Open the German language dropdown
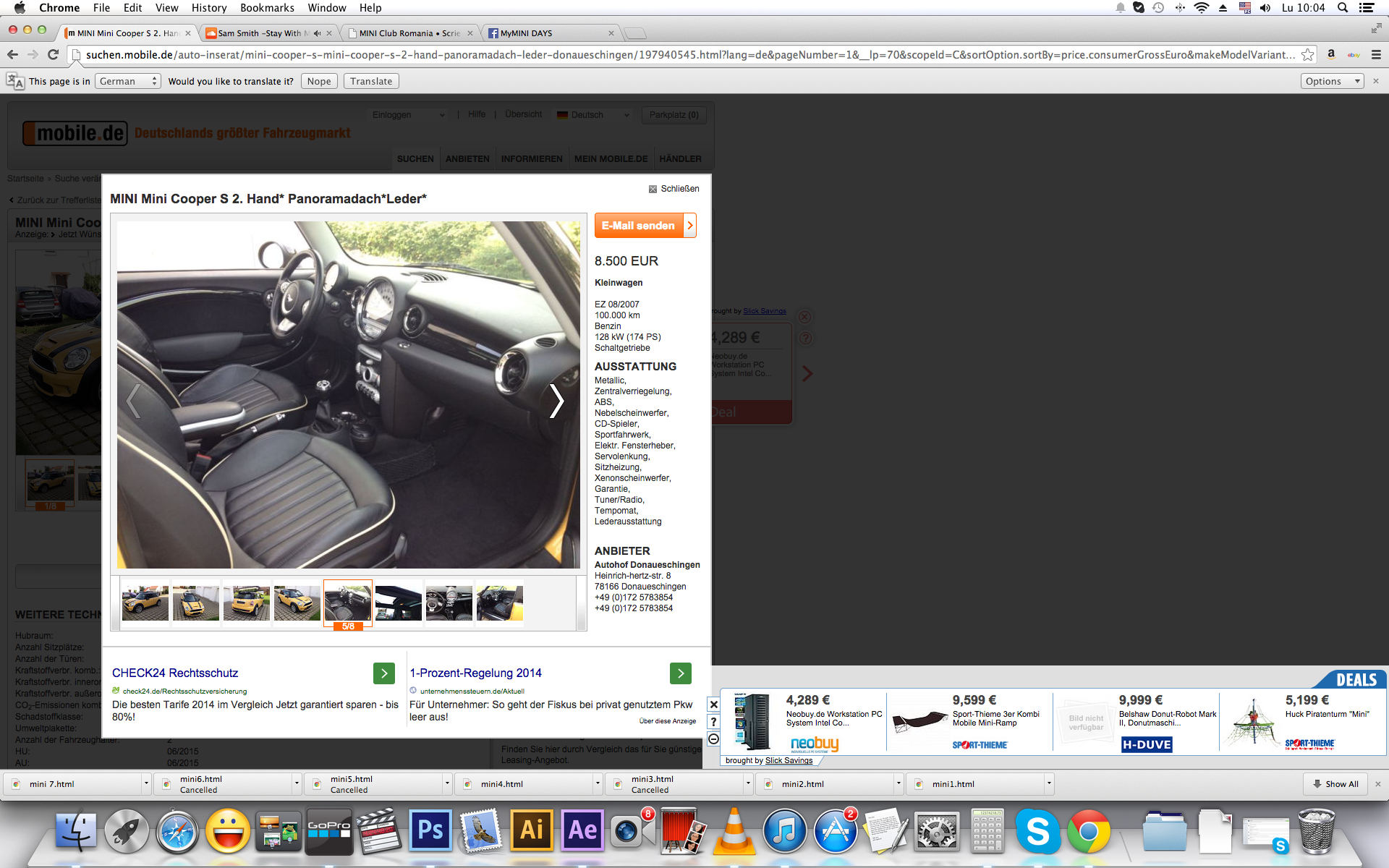The width and height of the screenshot is (1389, 868). tap(128, 81)
